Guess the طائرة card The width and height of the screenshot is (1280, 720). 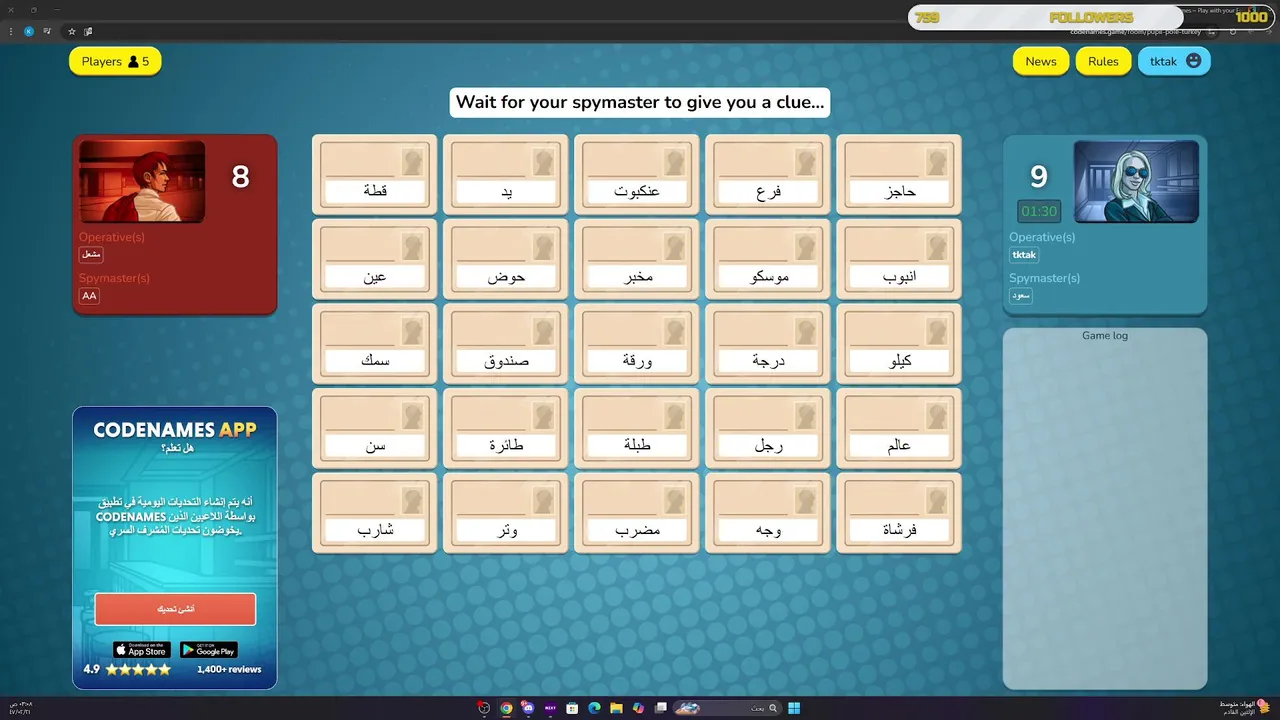pos(506,429)
